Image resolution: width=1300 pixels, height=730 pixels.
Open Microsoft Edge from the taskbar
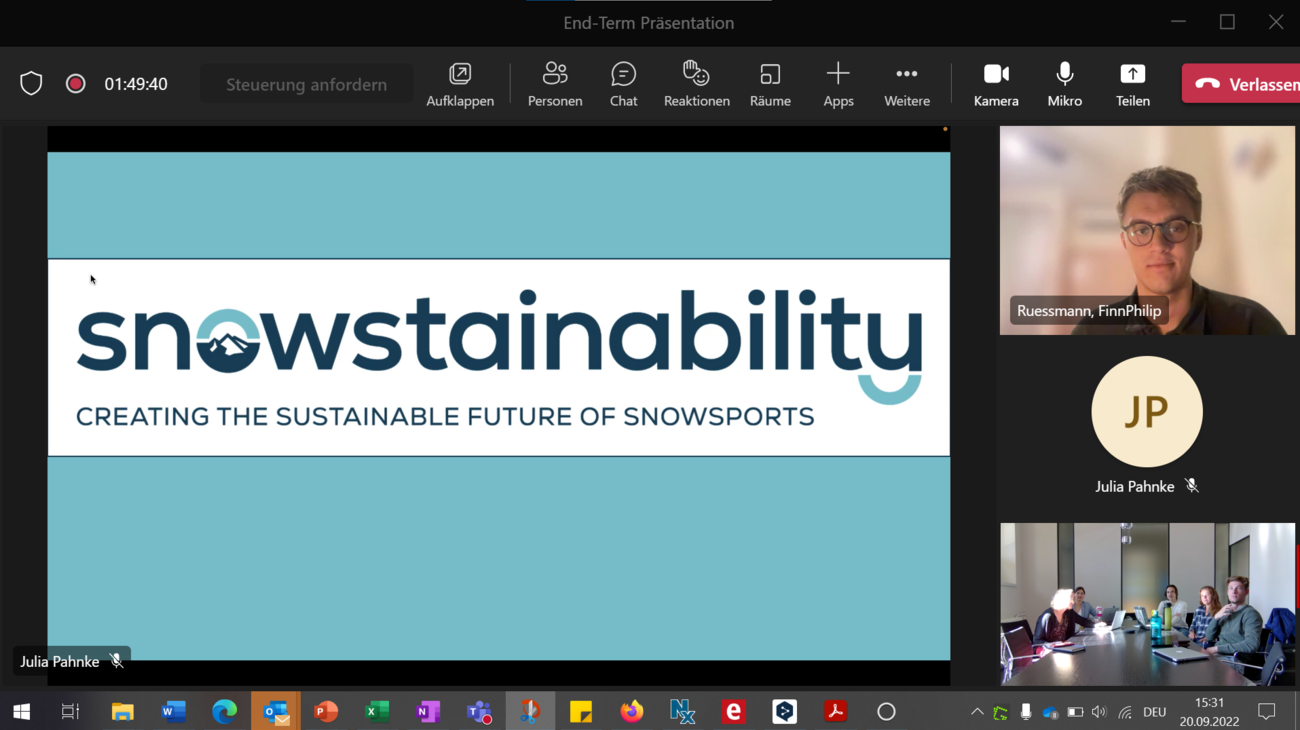coord(224,712)
